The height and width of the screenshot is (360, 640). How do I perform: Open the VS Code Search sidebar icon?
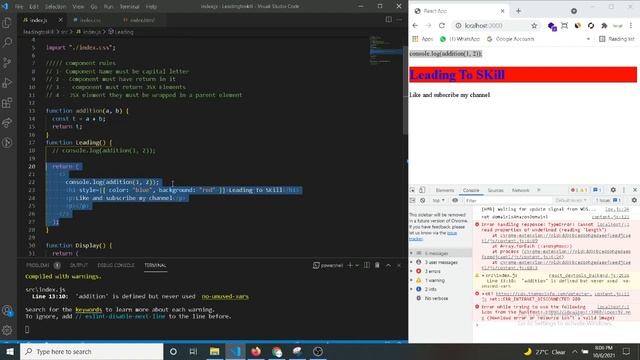7,42
